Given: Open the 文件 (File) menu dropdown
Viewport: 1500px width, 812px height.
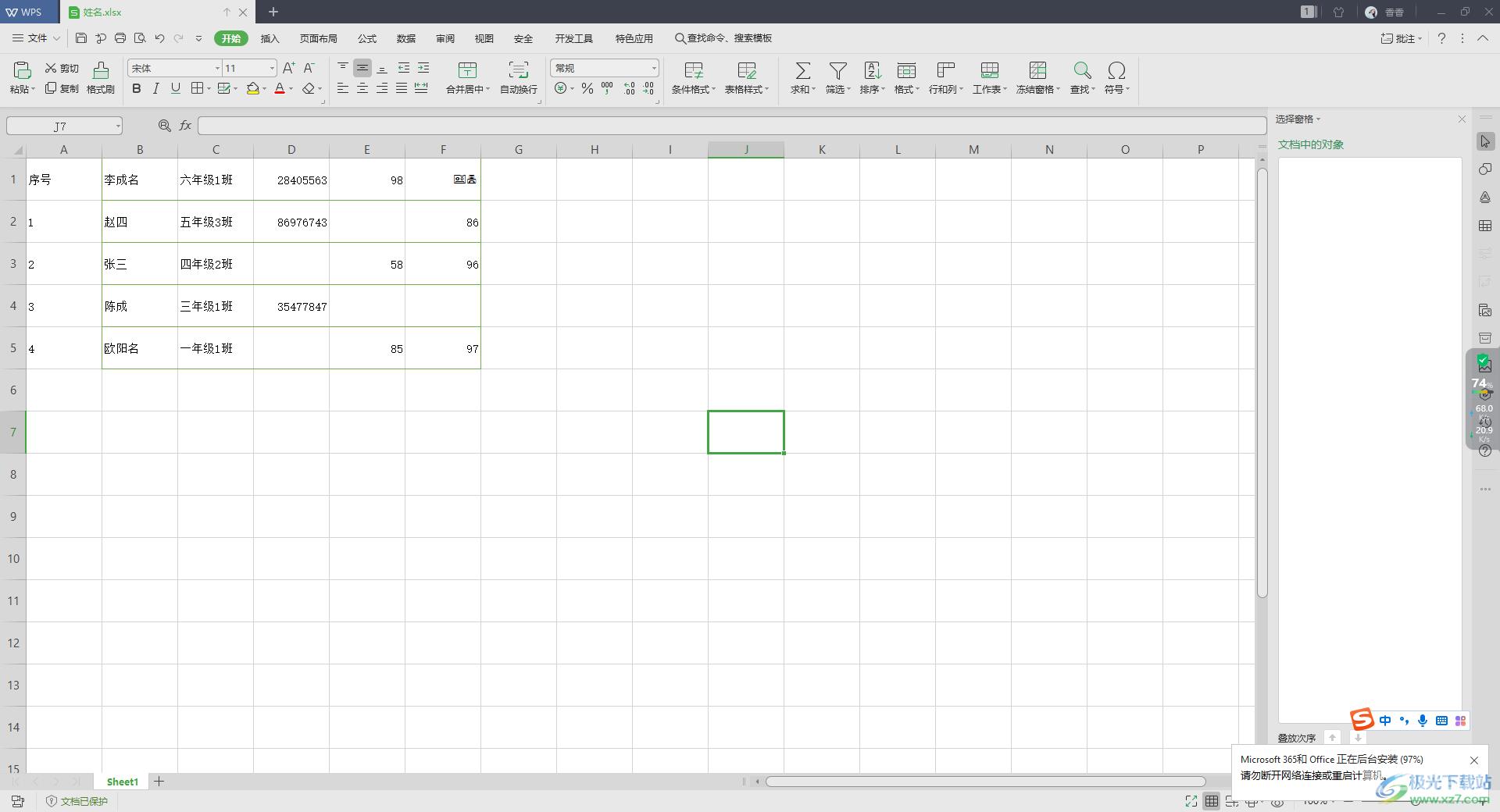Looking at the screenshot, I should click(36, 38).
